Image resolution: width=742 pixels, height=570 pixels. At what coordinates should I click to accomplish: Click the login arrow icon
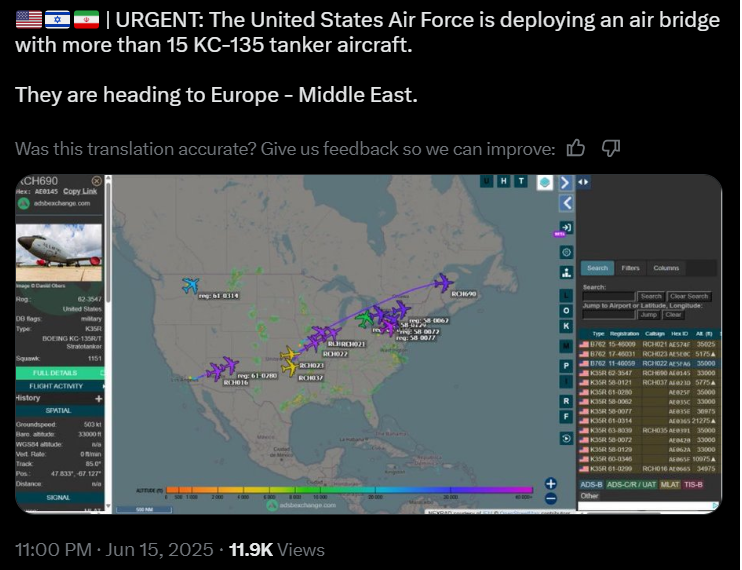coord(566,228)
